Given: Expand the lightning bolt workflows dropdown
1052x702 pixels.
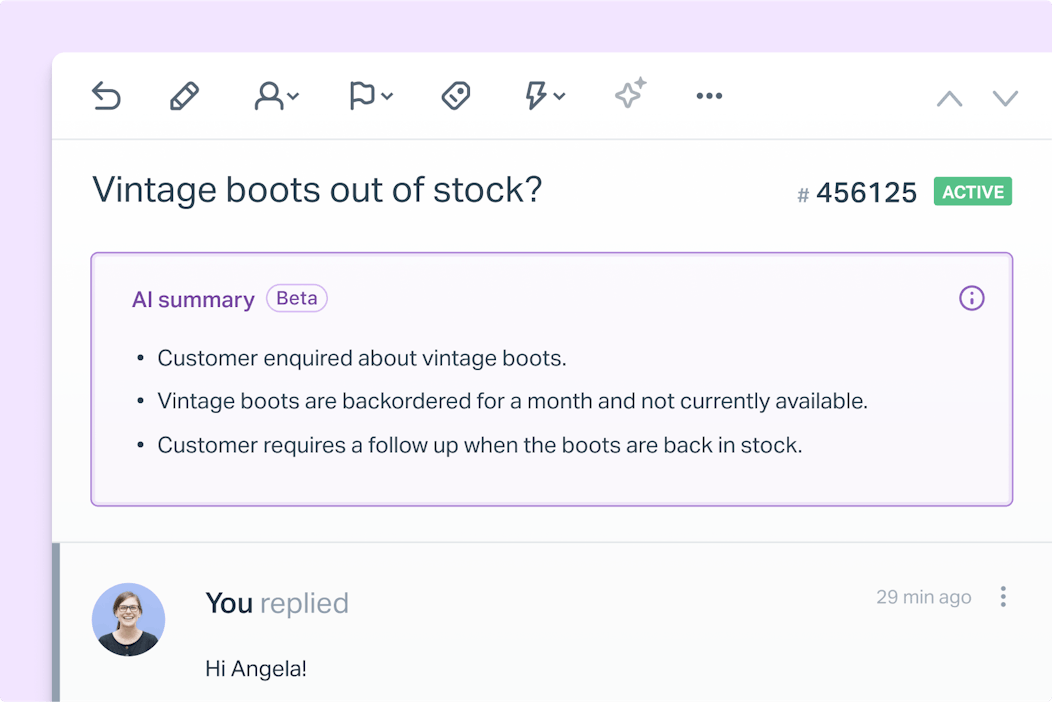Looking at the screenshot, I should (x=545, y=96).
